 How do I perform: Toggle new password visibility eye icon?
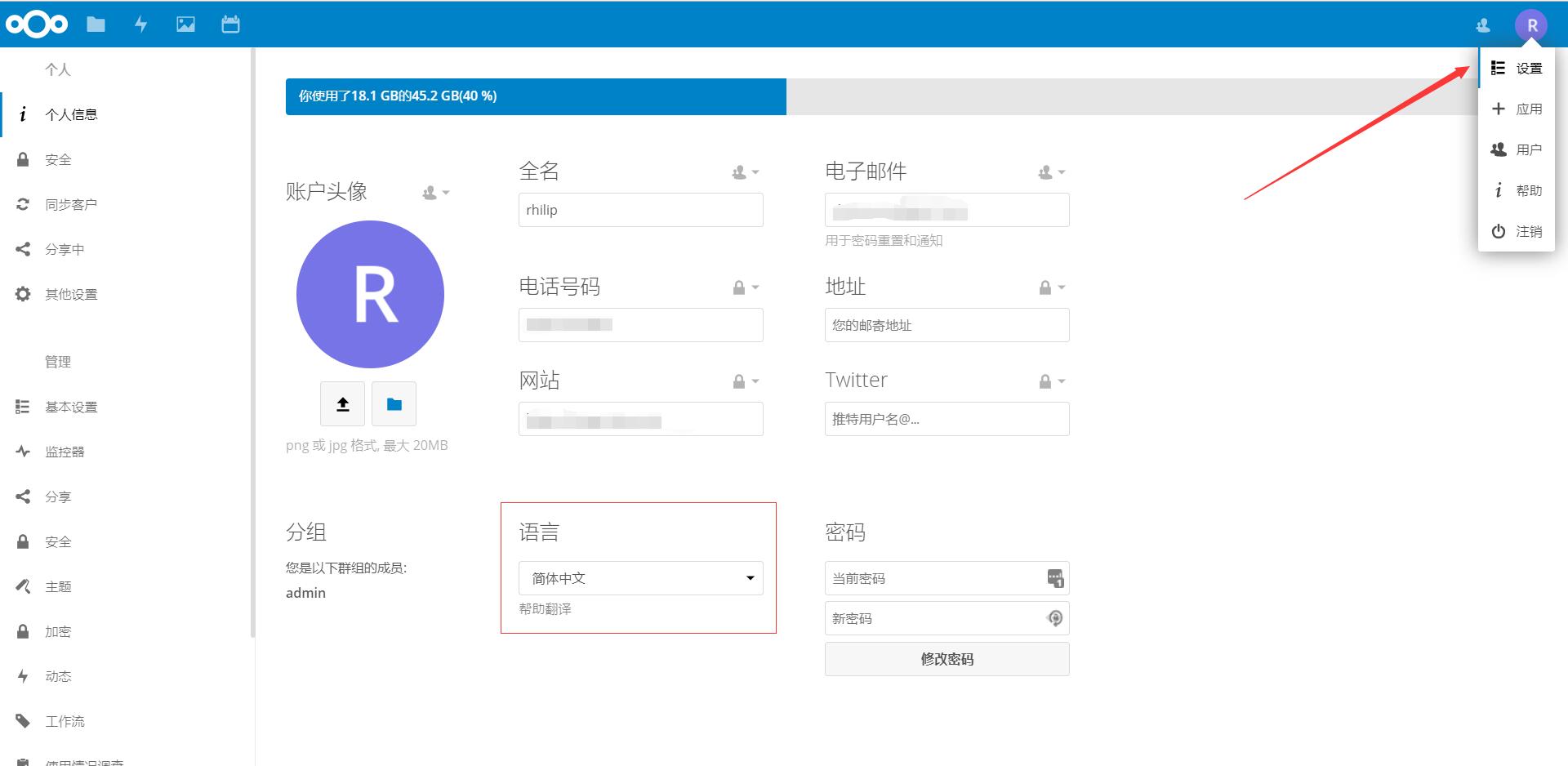[x=1055, y=618]
